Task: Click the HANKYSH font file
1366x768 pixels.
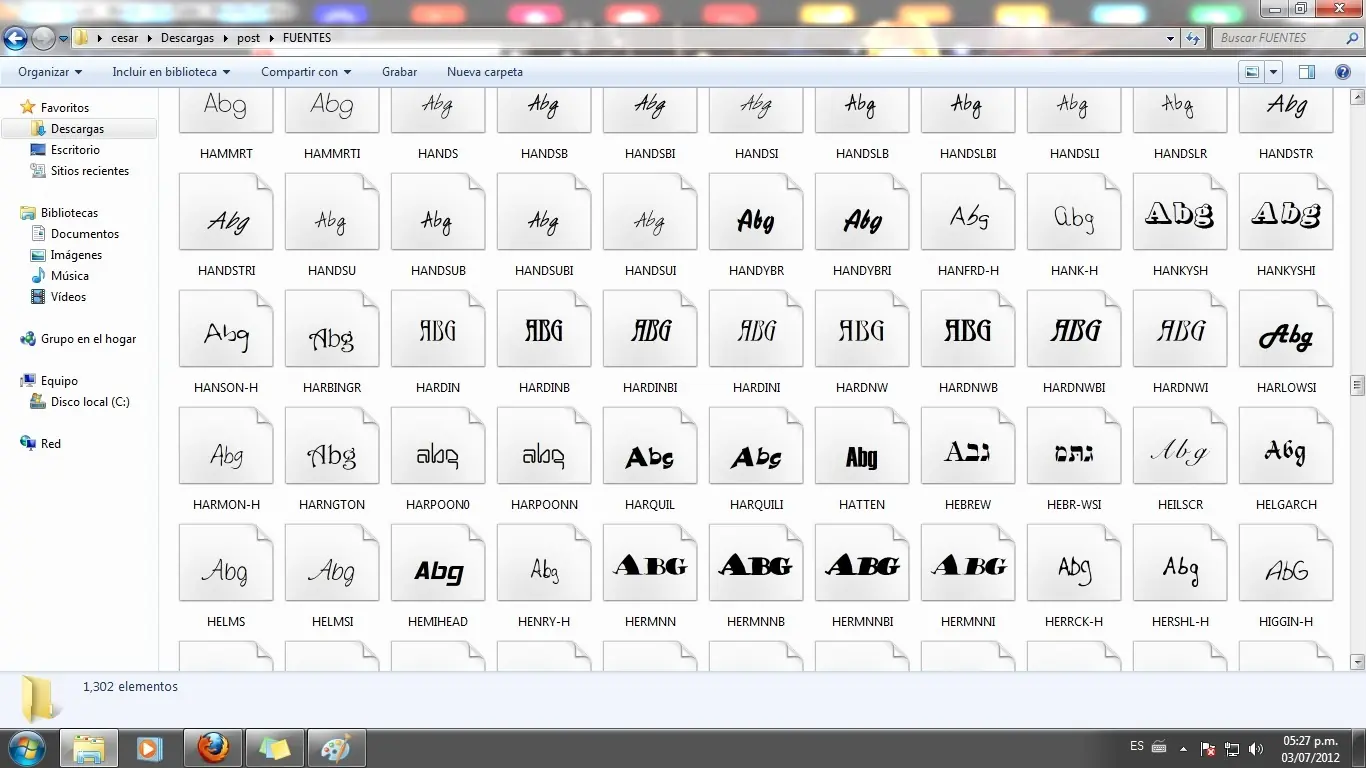Action: point(1180,214)
